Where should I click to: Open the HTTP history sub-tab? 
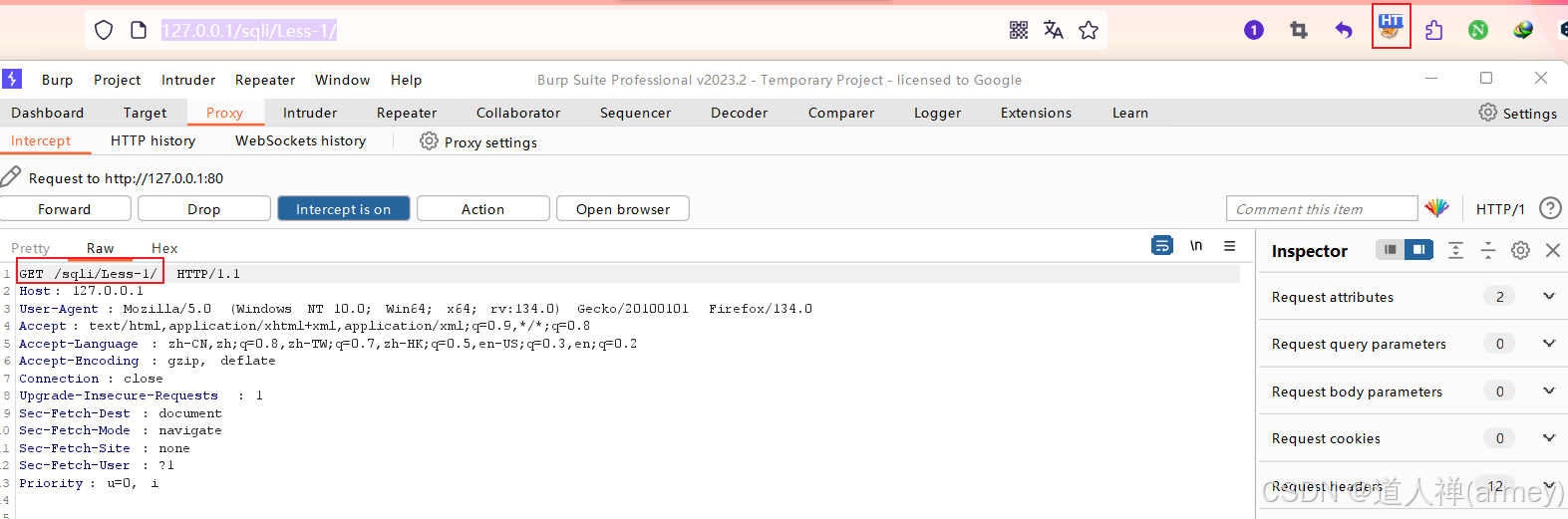[x=153, y=140]
